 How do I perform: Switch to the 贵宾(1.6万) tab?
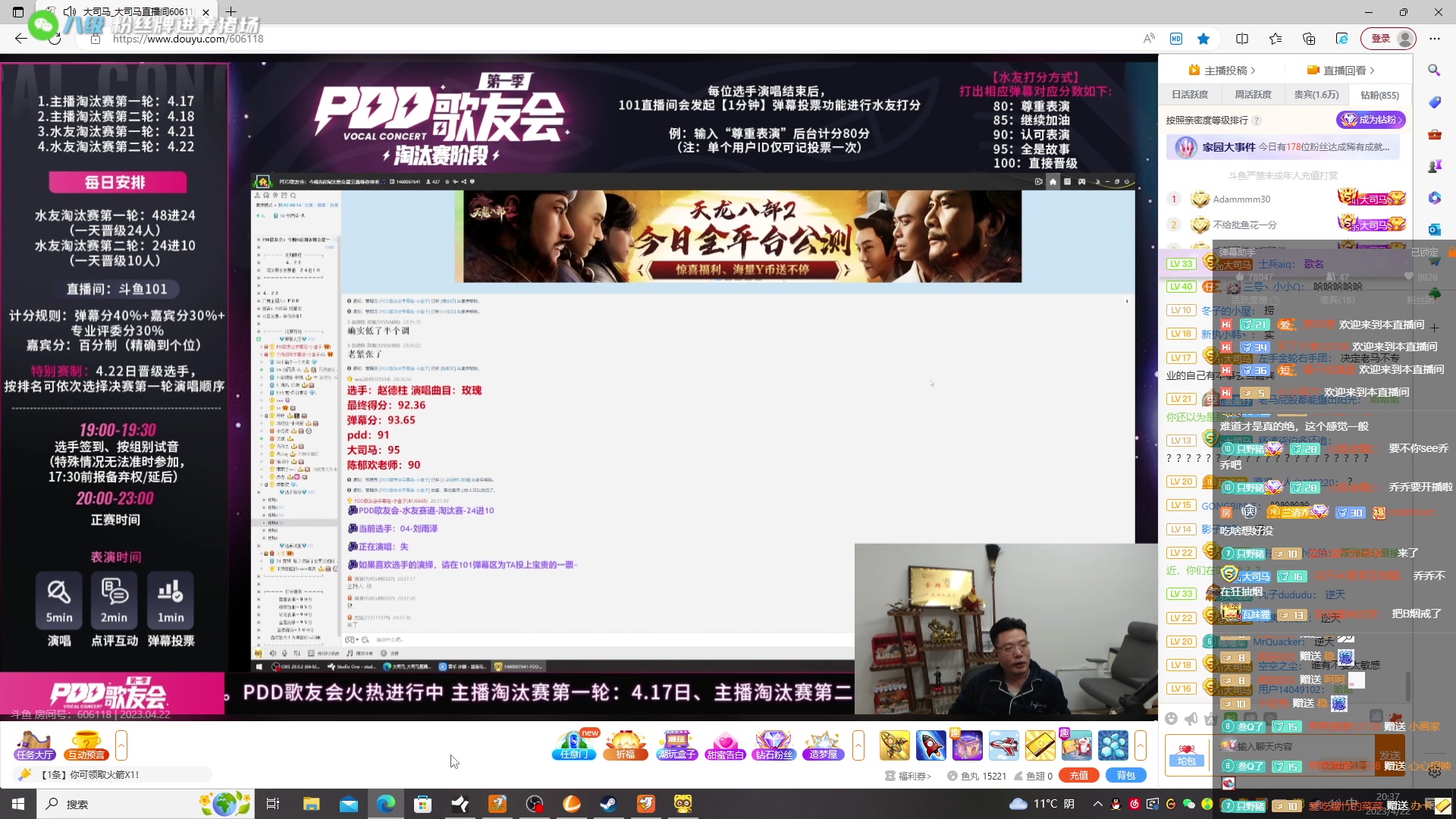click(x=1317, y=95)
